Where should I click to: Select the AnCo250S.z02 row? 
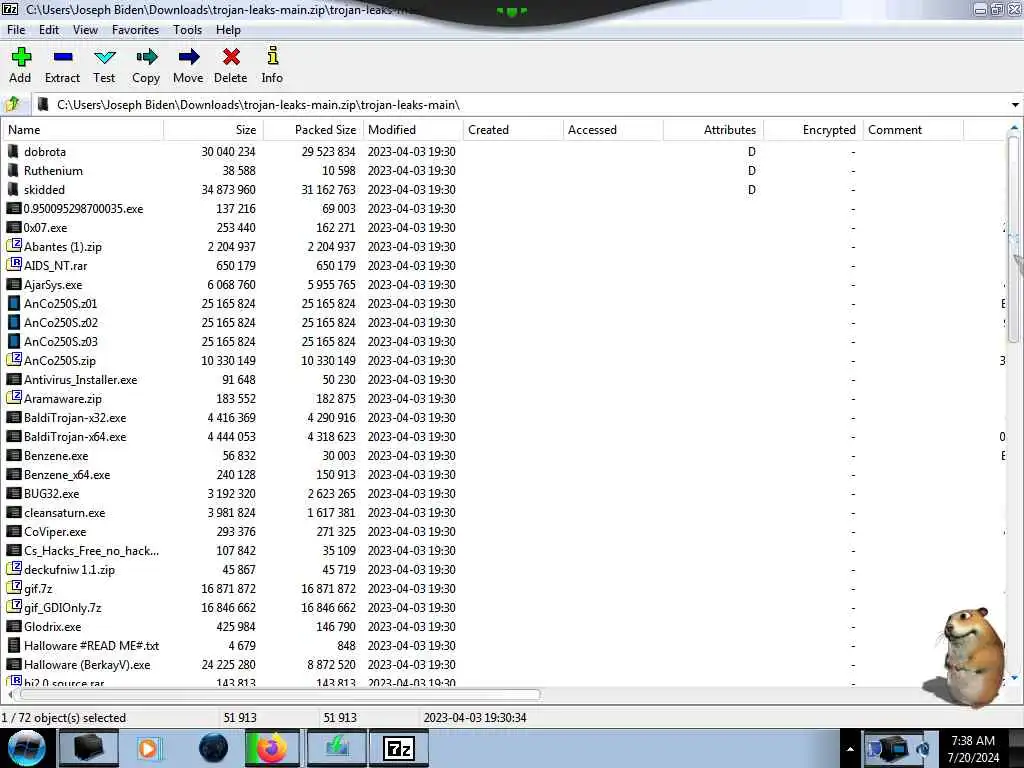(x=503, y=323)
